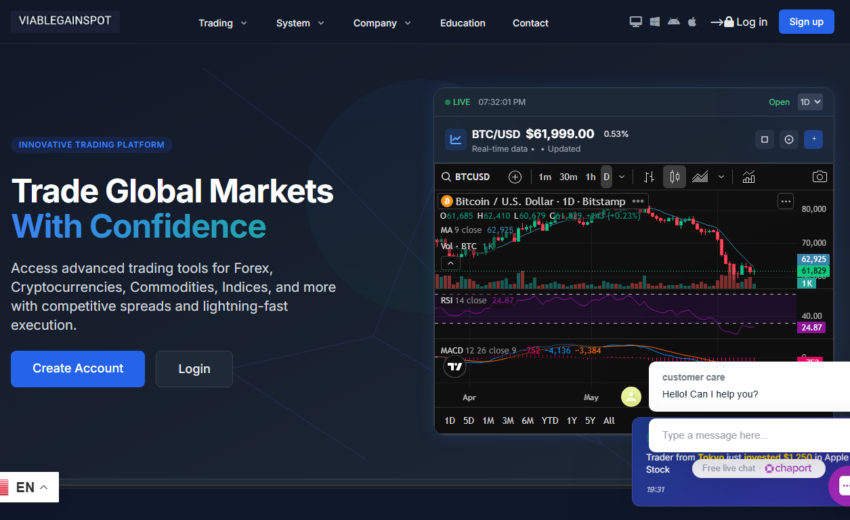Expand the chart style dropdown arrow
Viewport: 850px width, 520px height.
coord(721,177)
